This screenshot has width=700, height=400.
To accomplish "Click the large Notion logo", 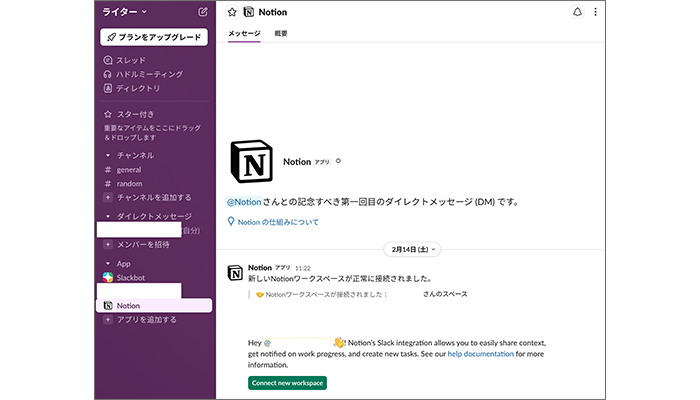I will [x=251, y=162].
